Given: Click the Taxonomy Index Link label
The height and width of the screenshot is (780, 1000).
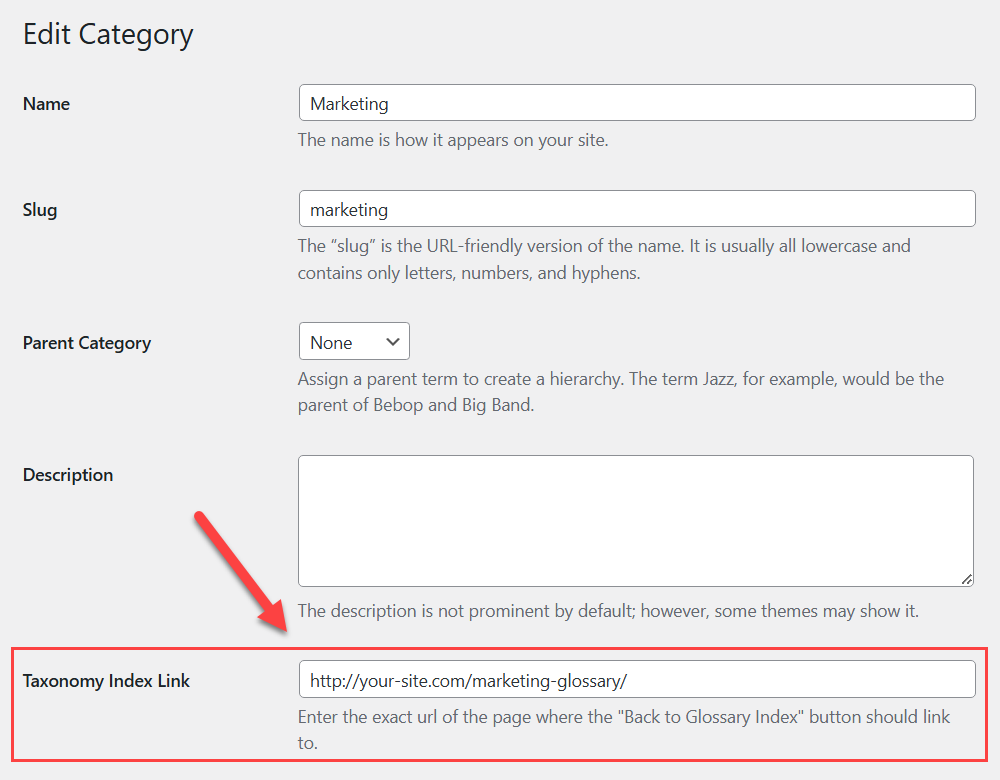Looking at the screenshot, I should 106,681.
